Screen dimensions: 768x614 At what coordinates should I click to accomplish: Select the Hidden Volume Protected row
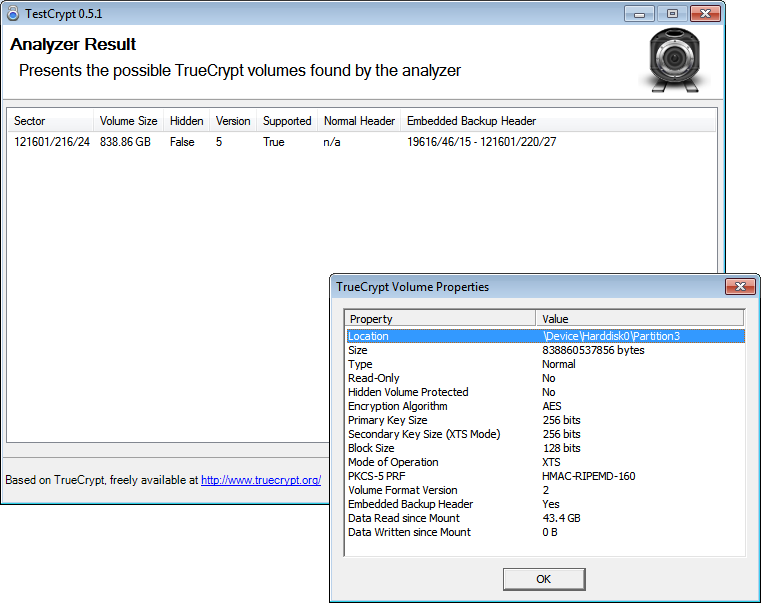point(545,392)
